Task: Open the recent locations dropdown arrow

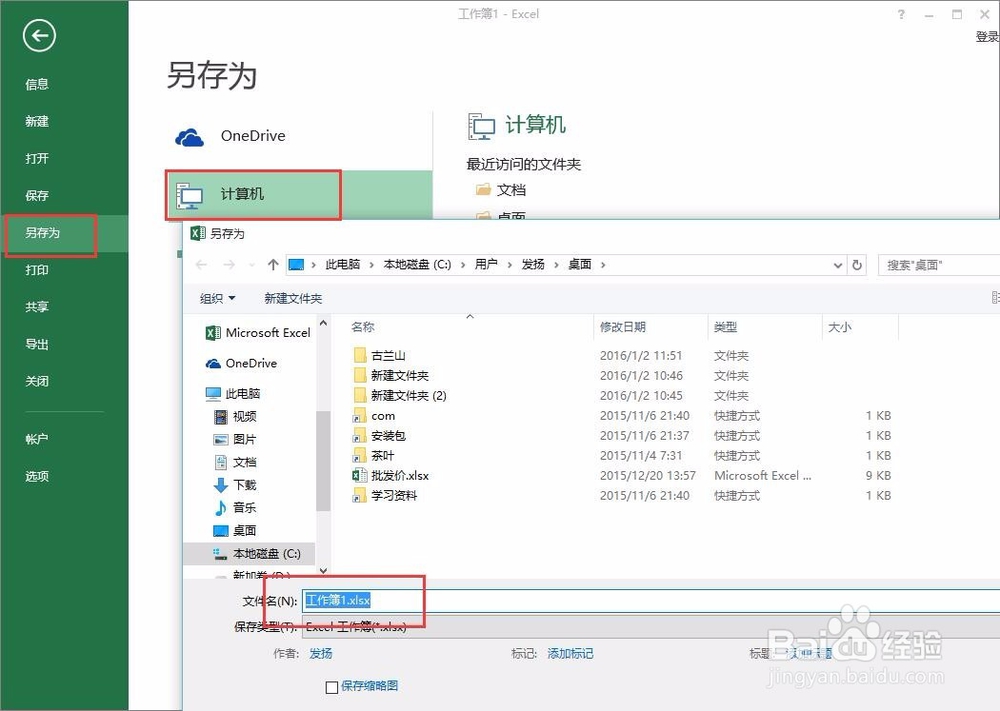Action: (252, 265)
